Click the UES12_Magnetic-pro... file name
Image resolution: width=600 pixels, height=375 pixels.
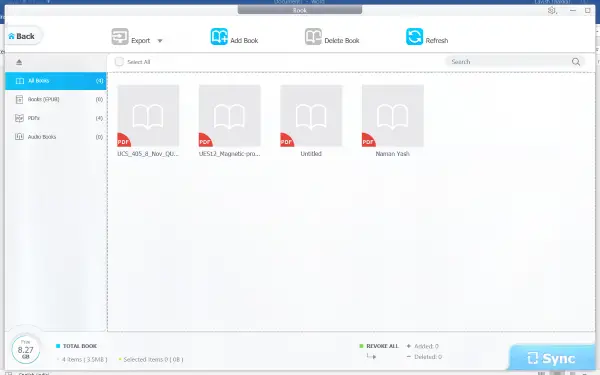(230, 154)
